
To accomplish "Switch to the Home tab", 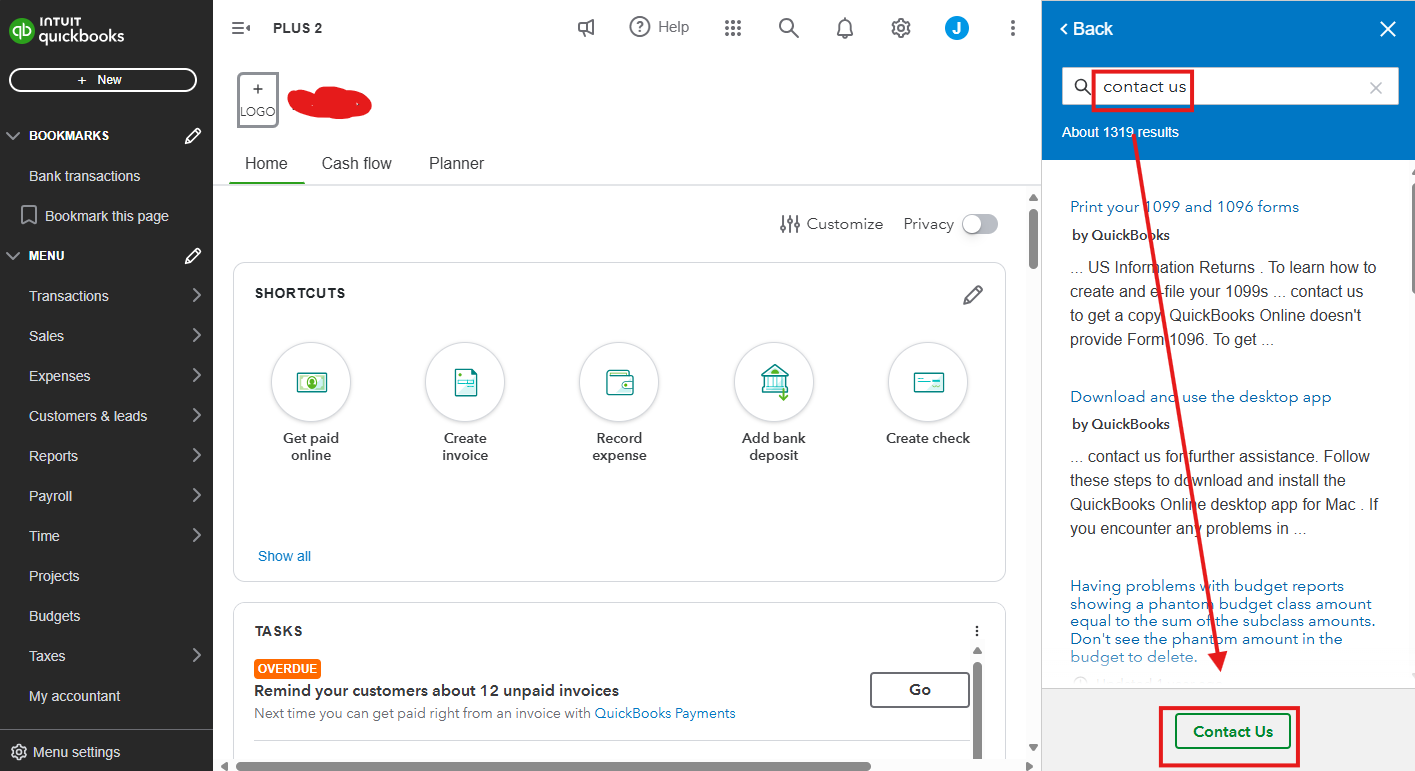I will [x=266, y=164].
